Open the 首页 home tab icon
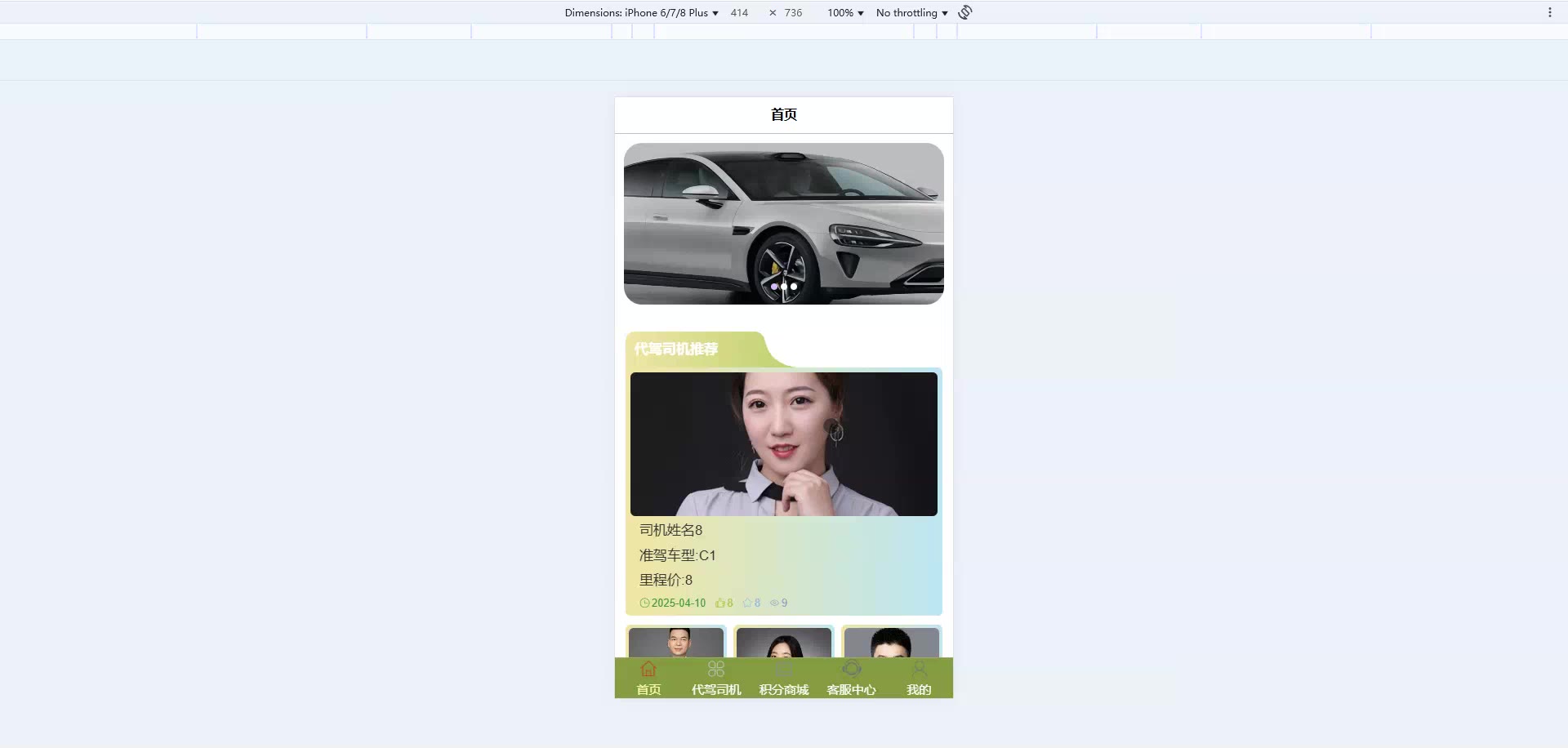1568x748 pixels. (x=648, y=670)
